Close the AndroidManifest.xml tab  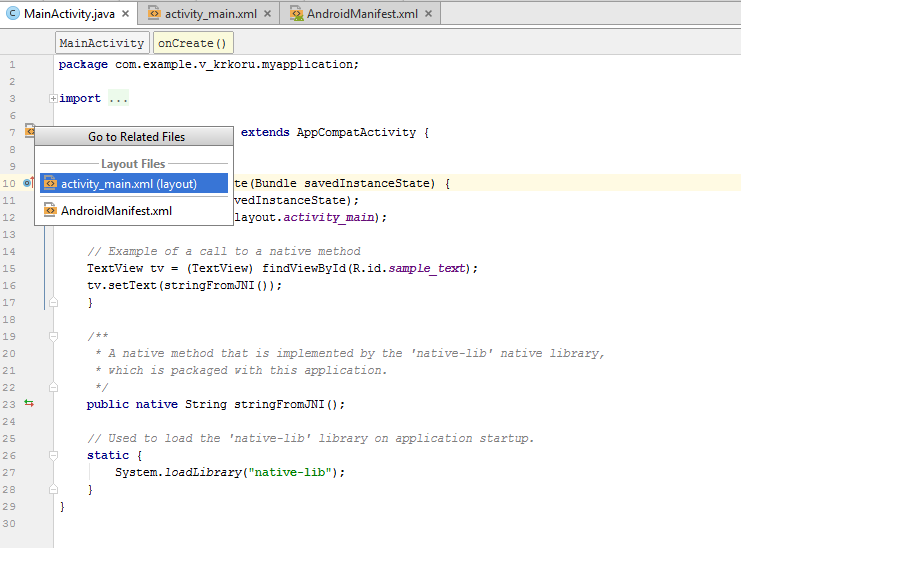(428, 14)
